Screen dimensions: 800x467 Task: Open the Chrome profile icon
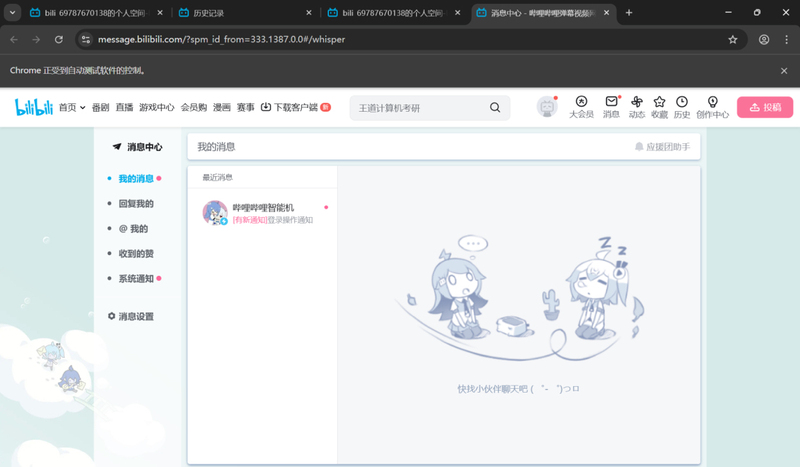764,39
